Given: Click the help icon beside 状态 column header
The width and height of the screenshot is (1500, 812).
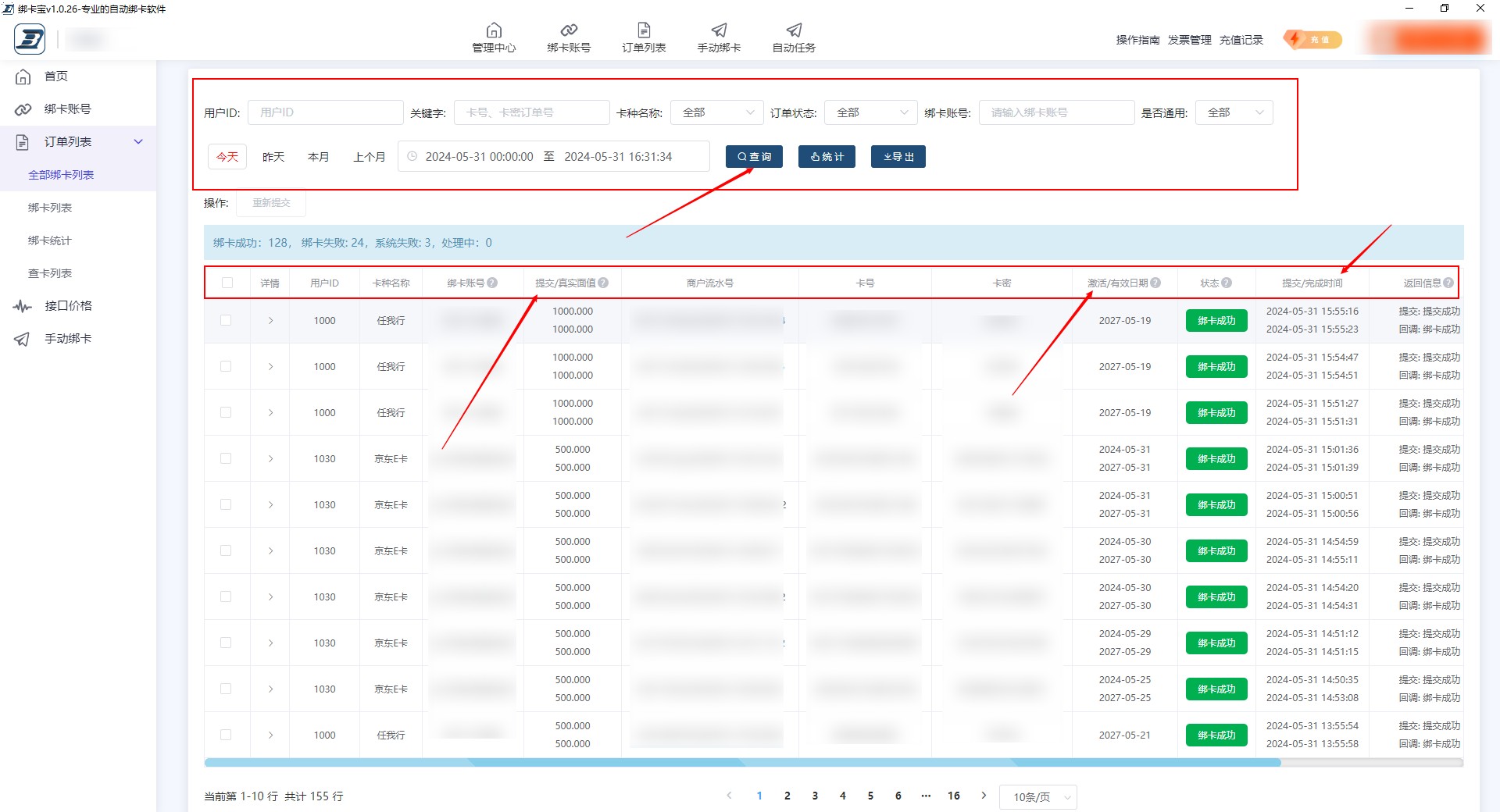Looking at the screenshot, I should pyautogui.click(x=1227, y=283).
